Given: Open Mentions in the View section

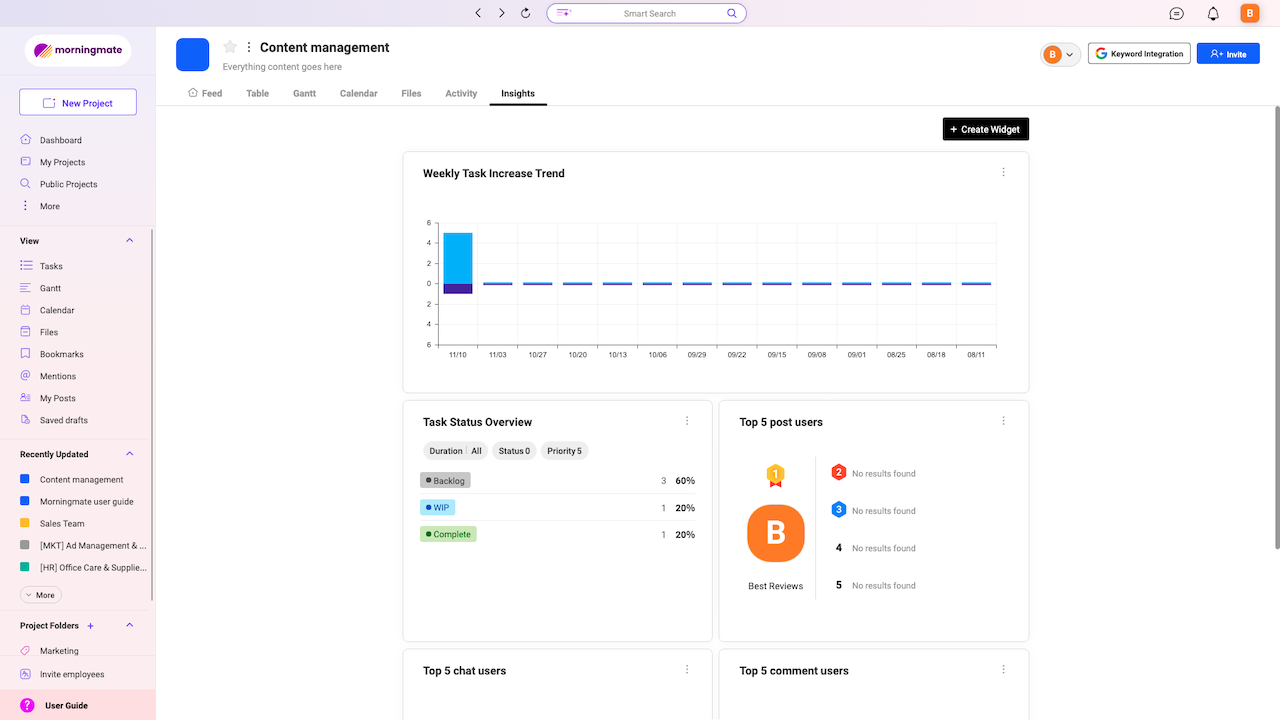Looking at the screenshot, I should point(57,376).
